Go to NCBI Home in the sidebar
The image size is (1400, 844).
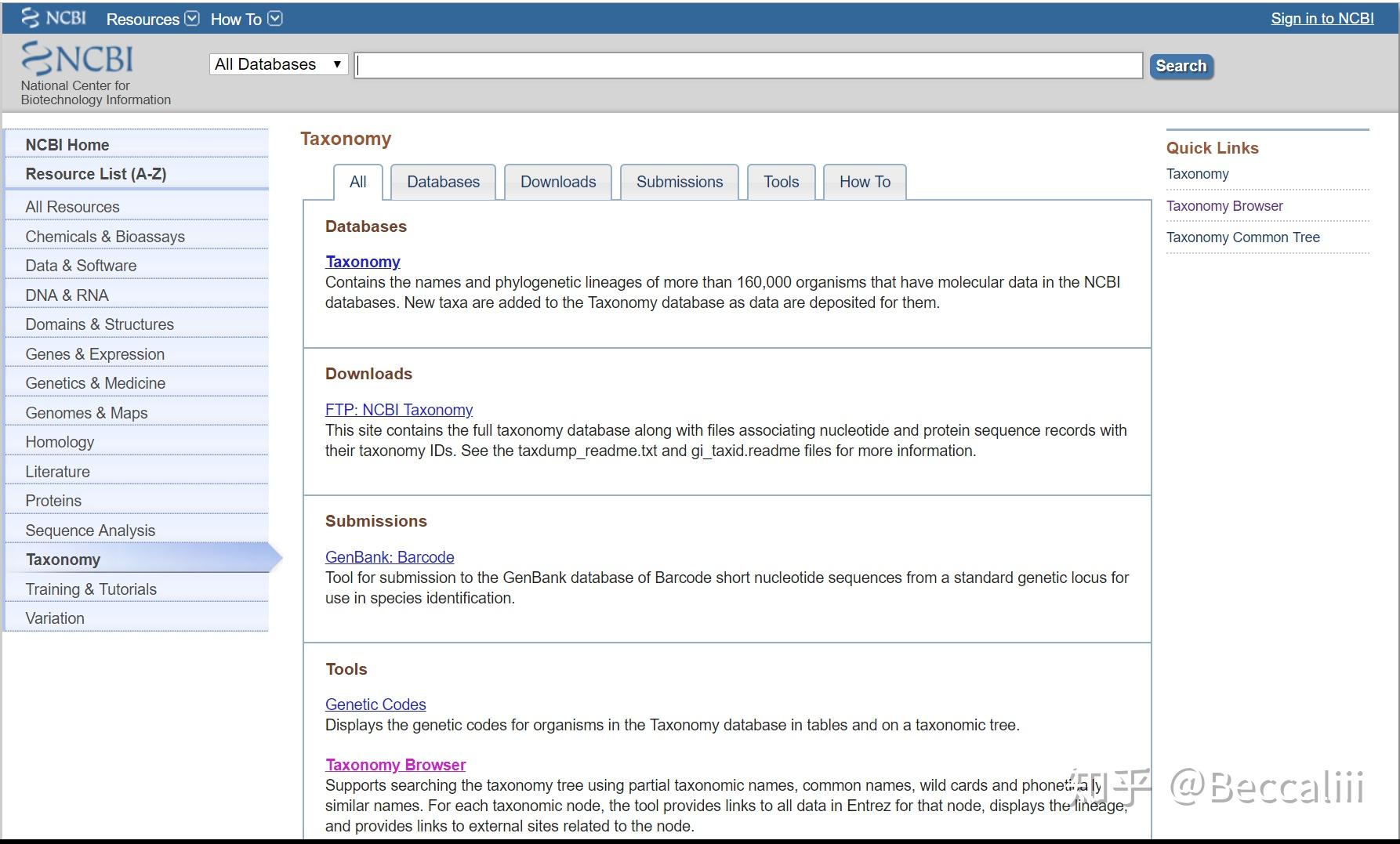pyautogui.click(x=67, y=144)
